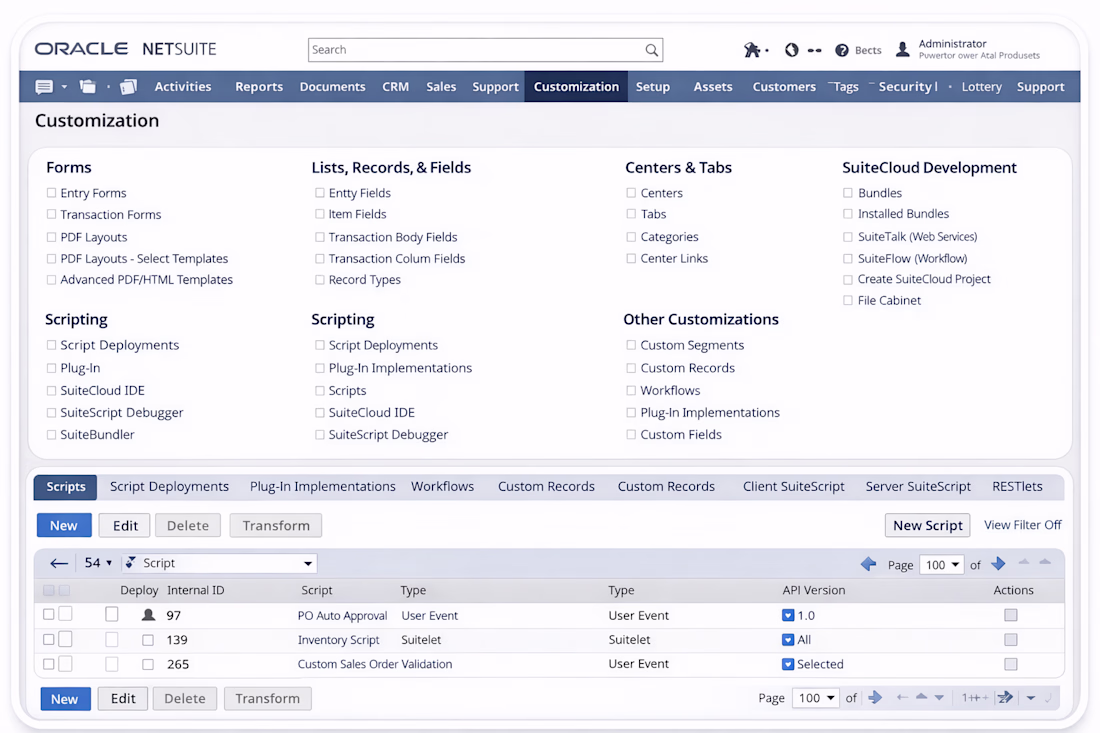This screenshot has width=1100, height=733.
Task: Click the bottom Edit button
Action: coord(123,699)
